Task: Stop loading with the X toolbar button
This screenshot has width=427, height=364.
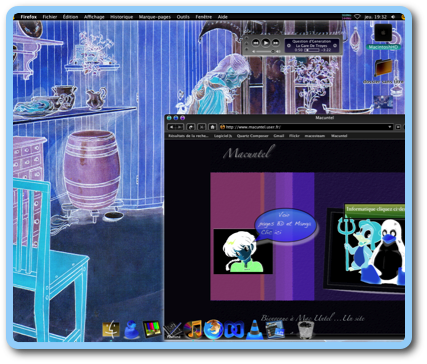Action: click(x=201, y=127)
